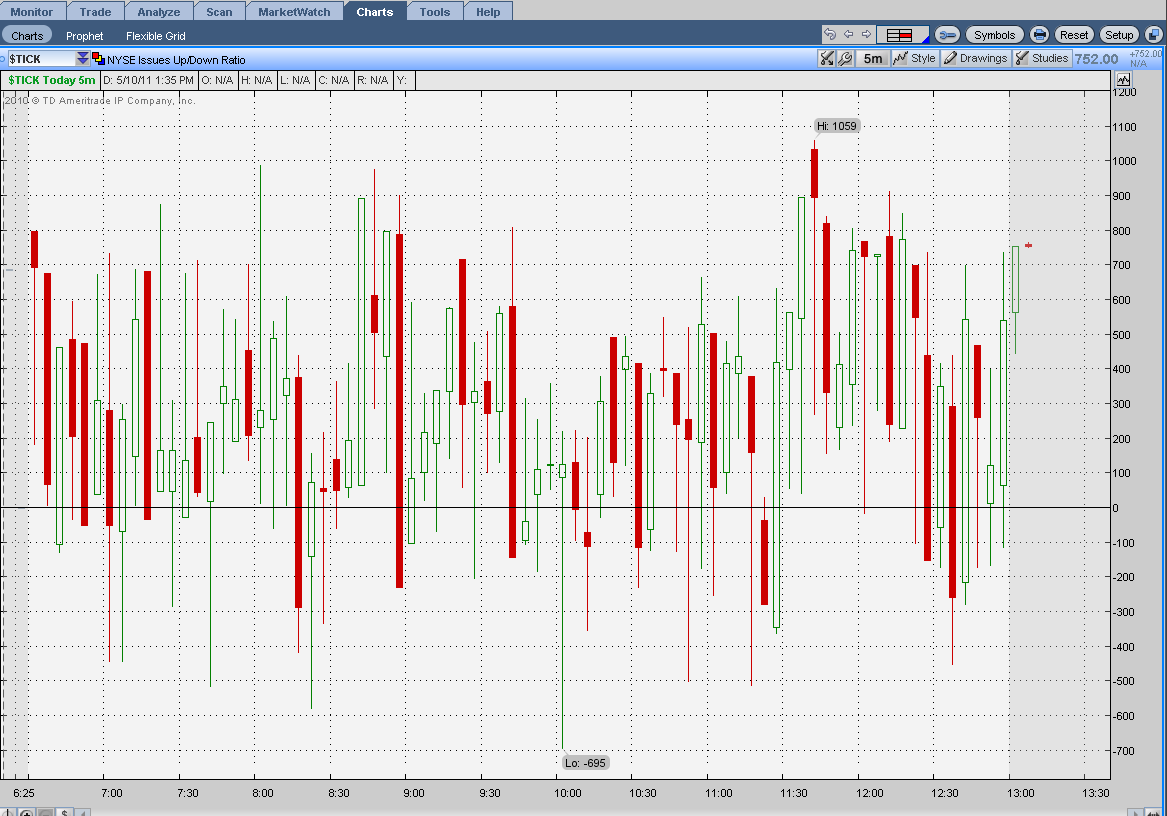Open the chart grid layout selector

pyautogui.click(x=903, y=35)
